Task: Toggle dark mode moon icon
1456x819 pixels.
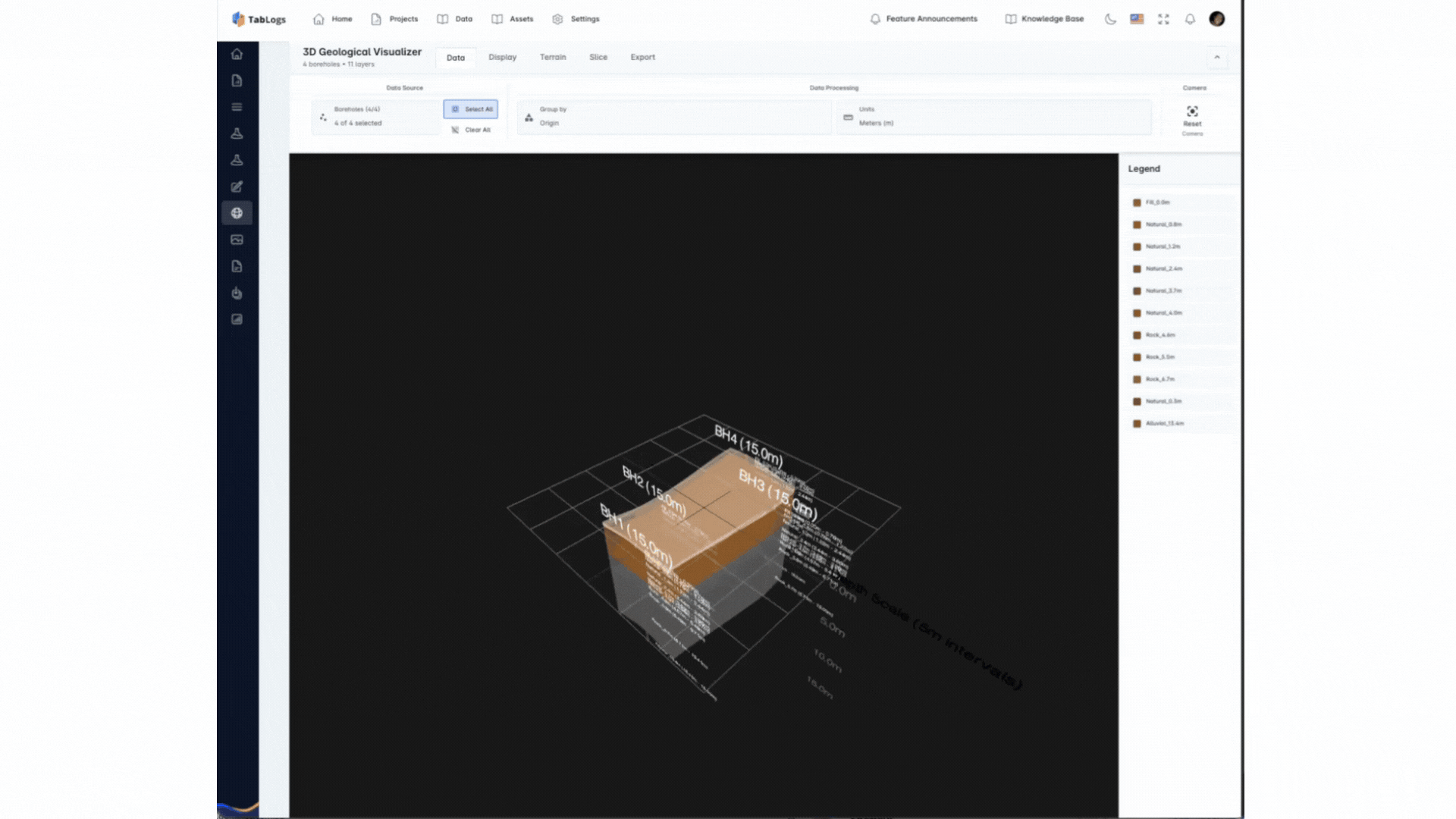Action: pos(1110,19)
